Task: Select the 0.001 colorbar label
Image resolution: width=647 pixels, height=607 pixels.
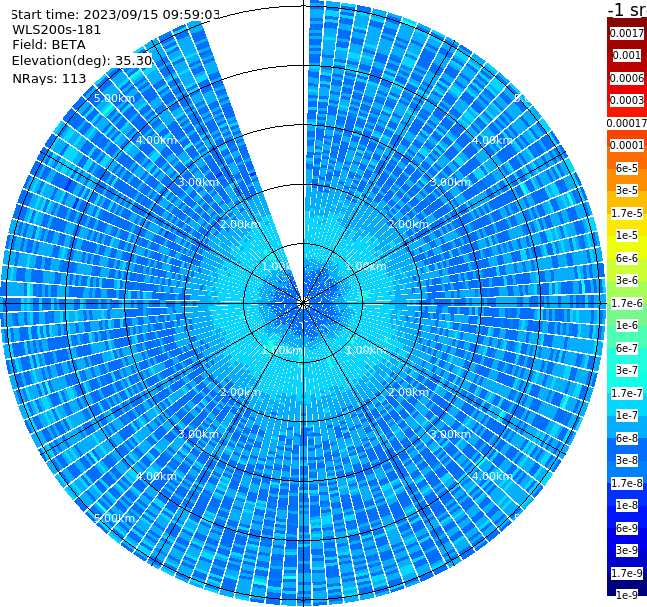Action: [627, 55]
